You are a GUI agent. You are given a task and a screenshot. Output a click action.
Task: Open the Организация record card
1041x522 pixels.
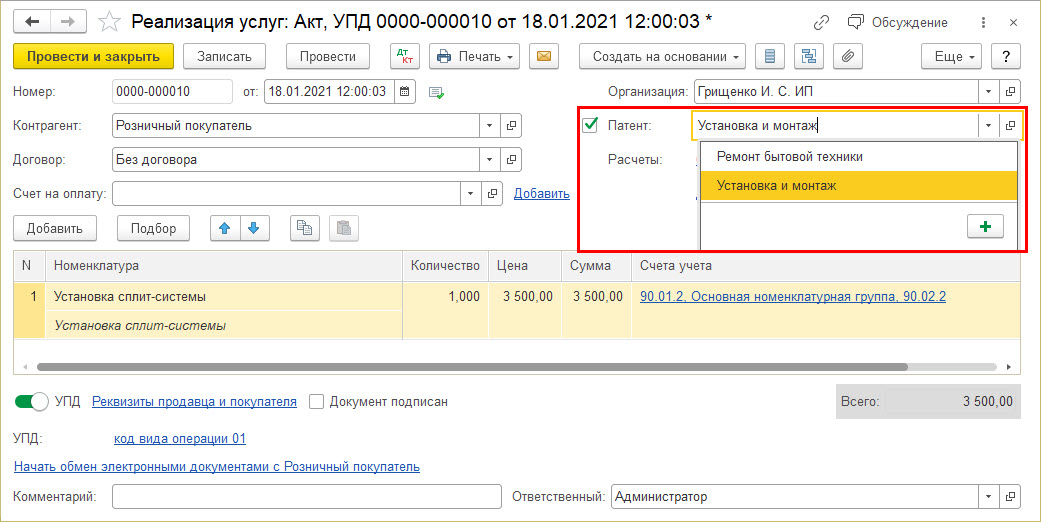pos(1010,92)
